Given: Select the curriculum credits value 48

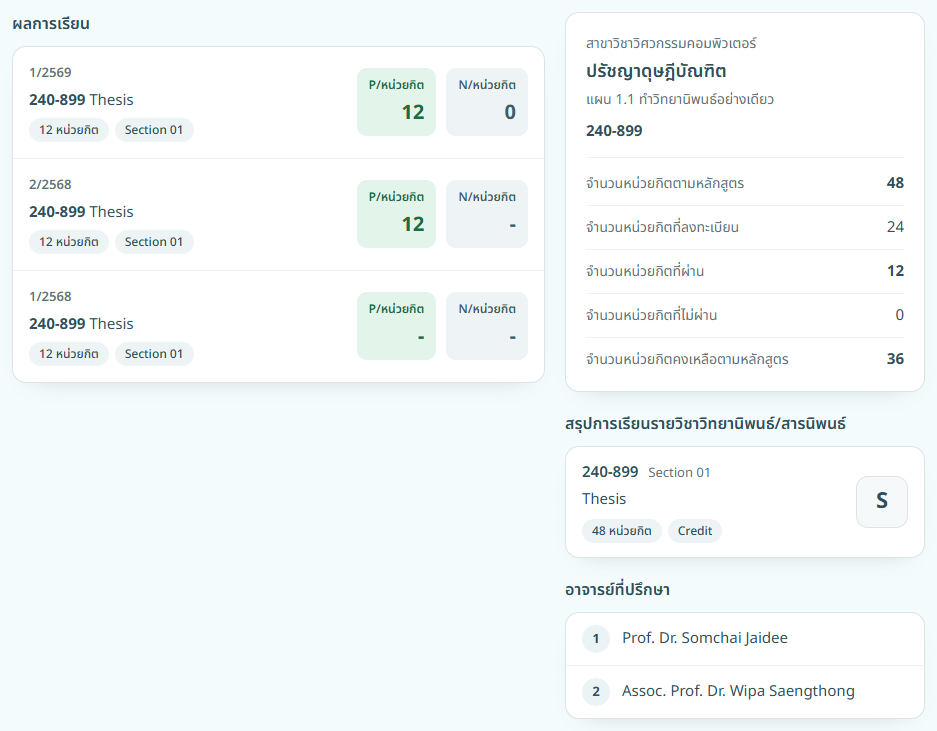Looking at the screenshot, I should (895, 183).
